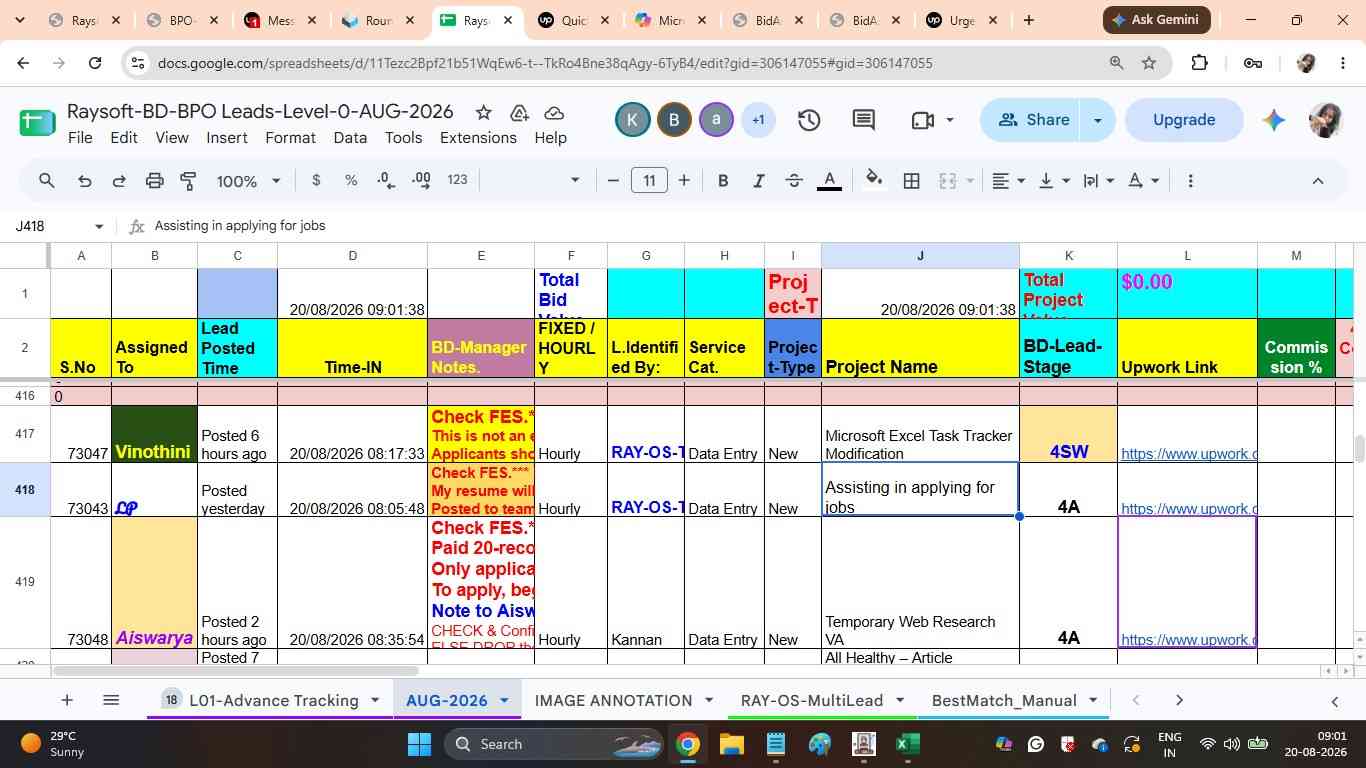Click the search menus magnifier icon
Image resolution: width=1366 pixels, height=768 pixels.
coord(47,181)
